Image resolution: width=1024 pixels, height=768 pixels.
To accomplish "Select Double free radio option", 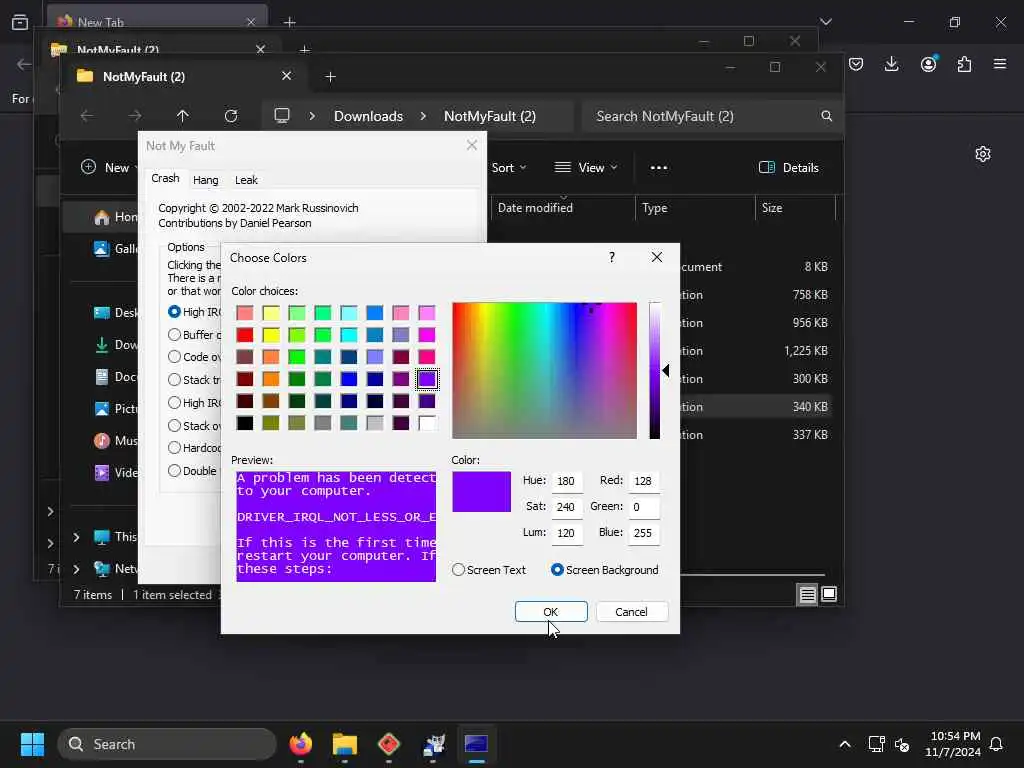I will pyautogui.click(x=174, y=470).
